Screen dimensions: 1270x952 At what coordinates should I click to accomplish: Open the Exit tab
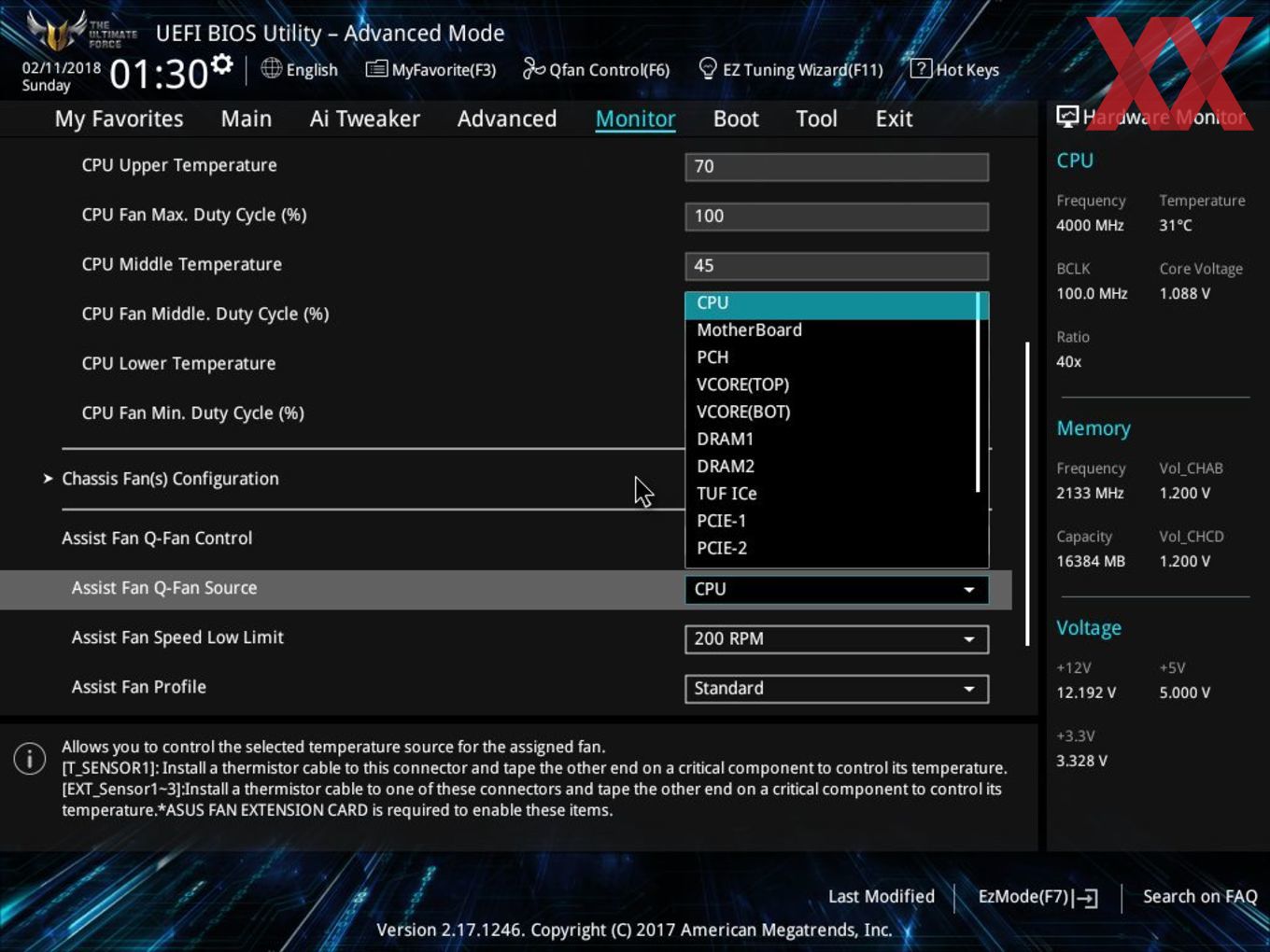894,119
